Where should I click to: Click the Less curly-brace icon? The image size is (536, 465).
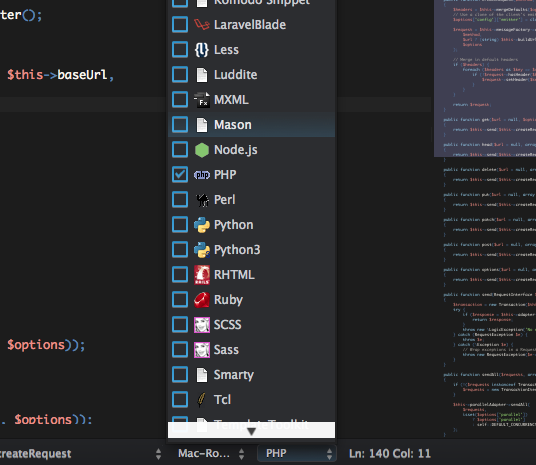click(x=202, y=50)
